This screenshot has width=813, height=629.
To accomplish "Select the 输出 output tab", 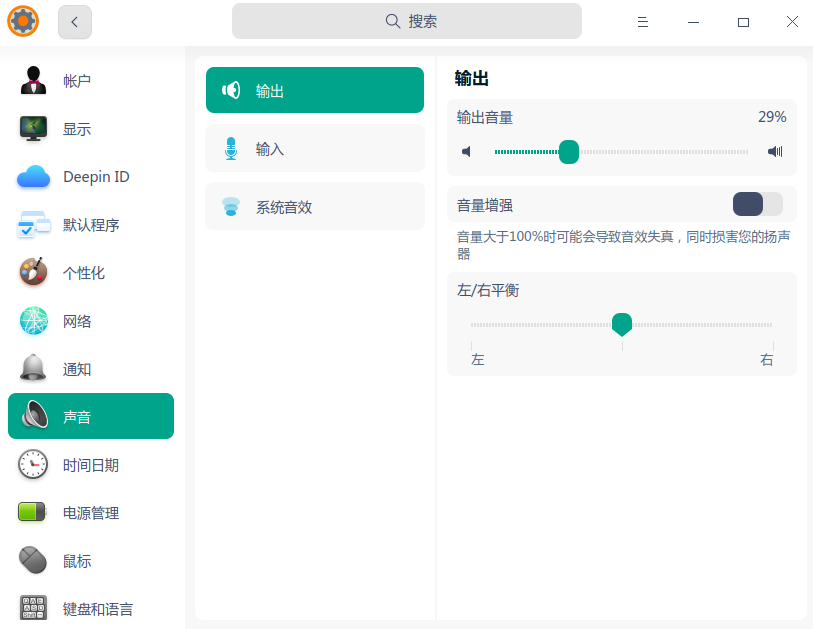I will pyautogui.click(x=315, y=90).
